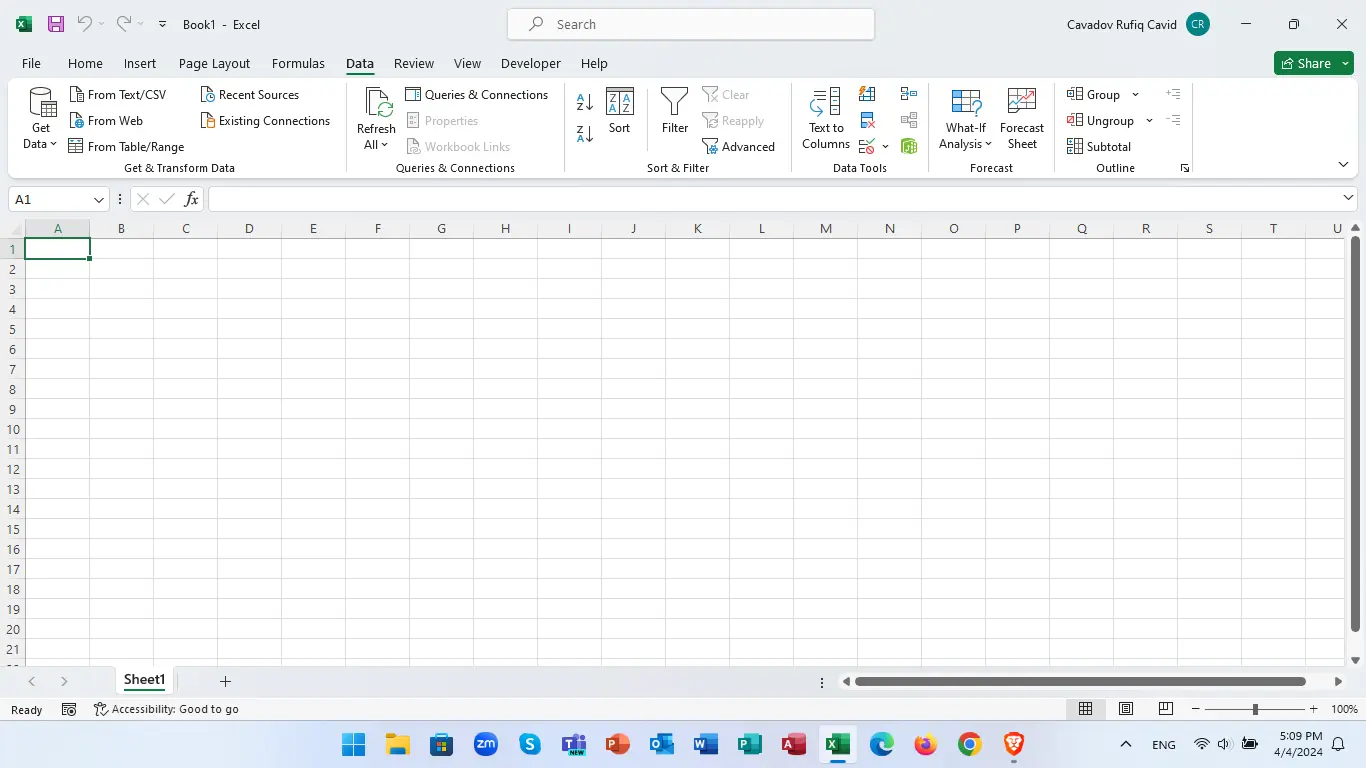
Task: Switch to the Developer tab
Action: pos(531,63)
